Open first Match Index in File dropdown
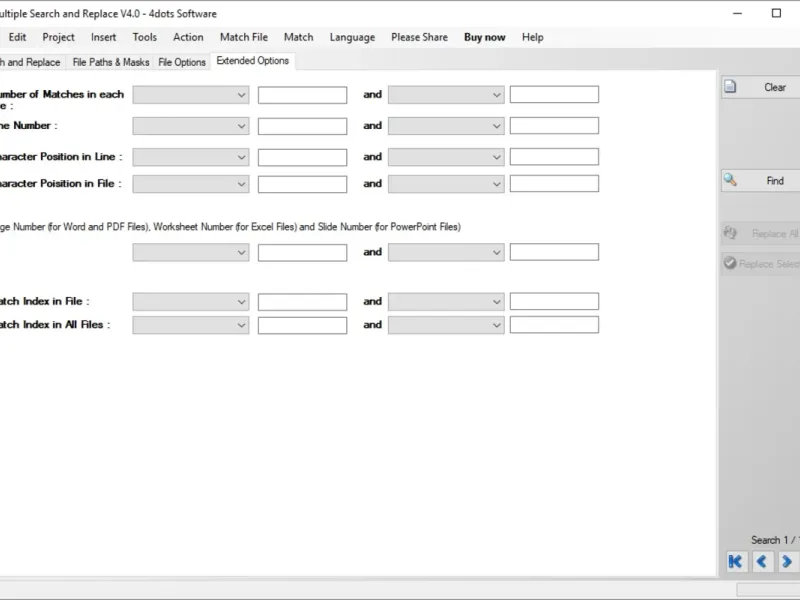The width and height of the screenshot is (800, 600). point(191,302)
